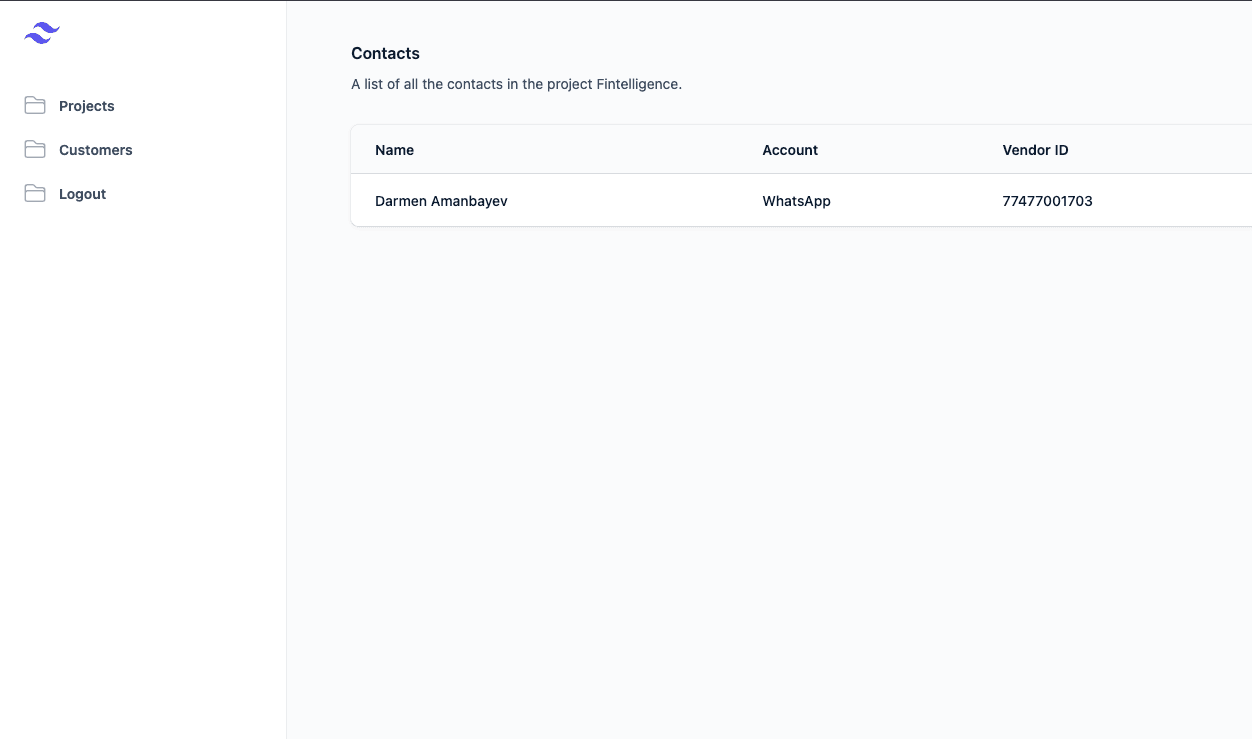
Task: Select the vendor ID 77477001703
Action: tap(1047, 201)
